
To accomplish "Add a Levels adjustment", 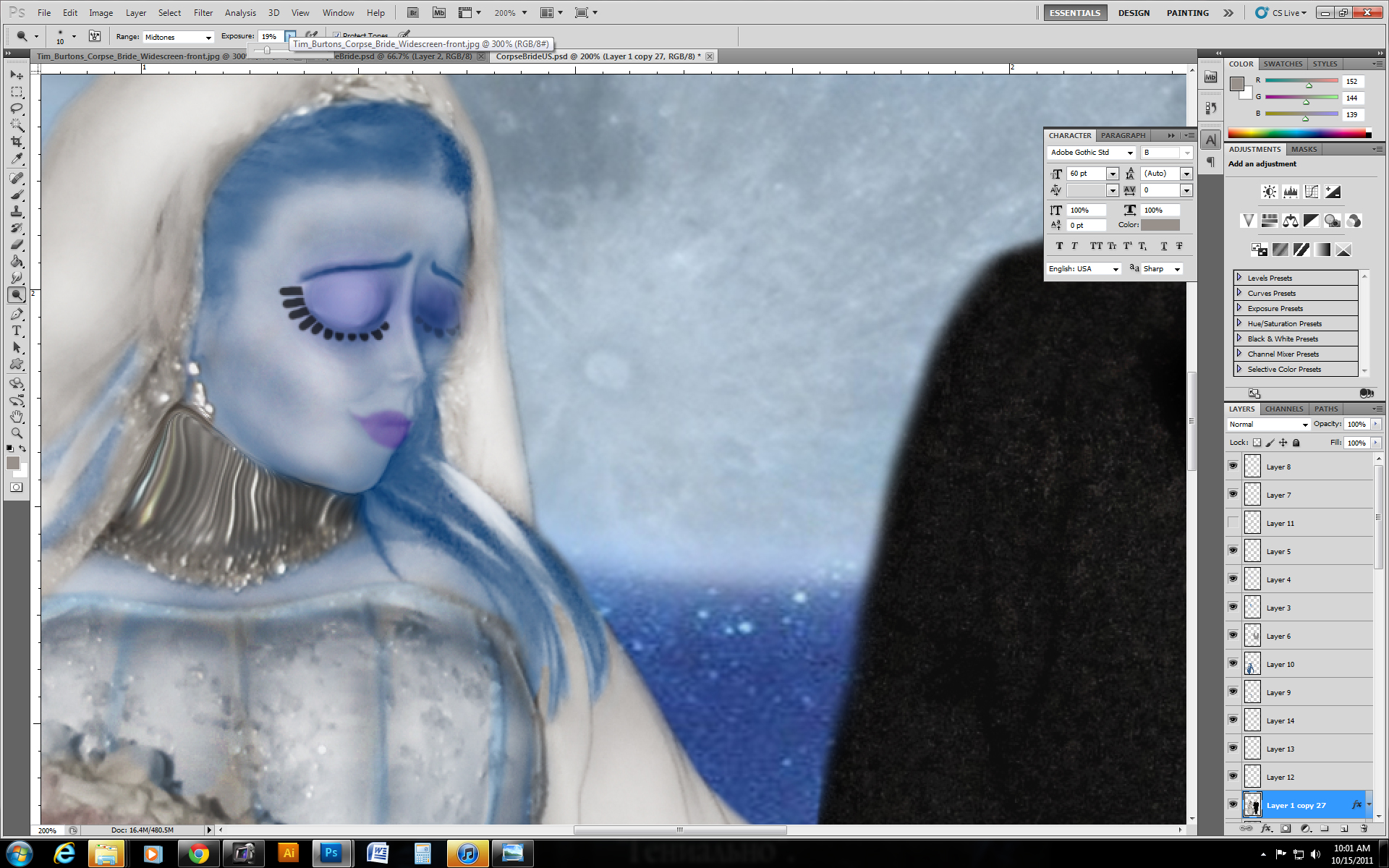I will pos(1290,192).
